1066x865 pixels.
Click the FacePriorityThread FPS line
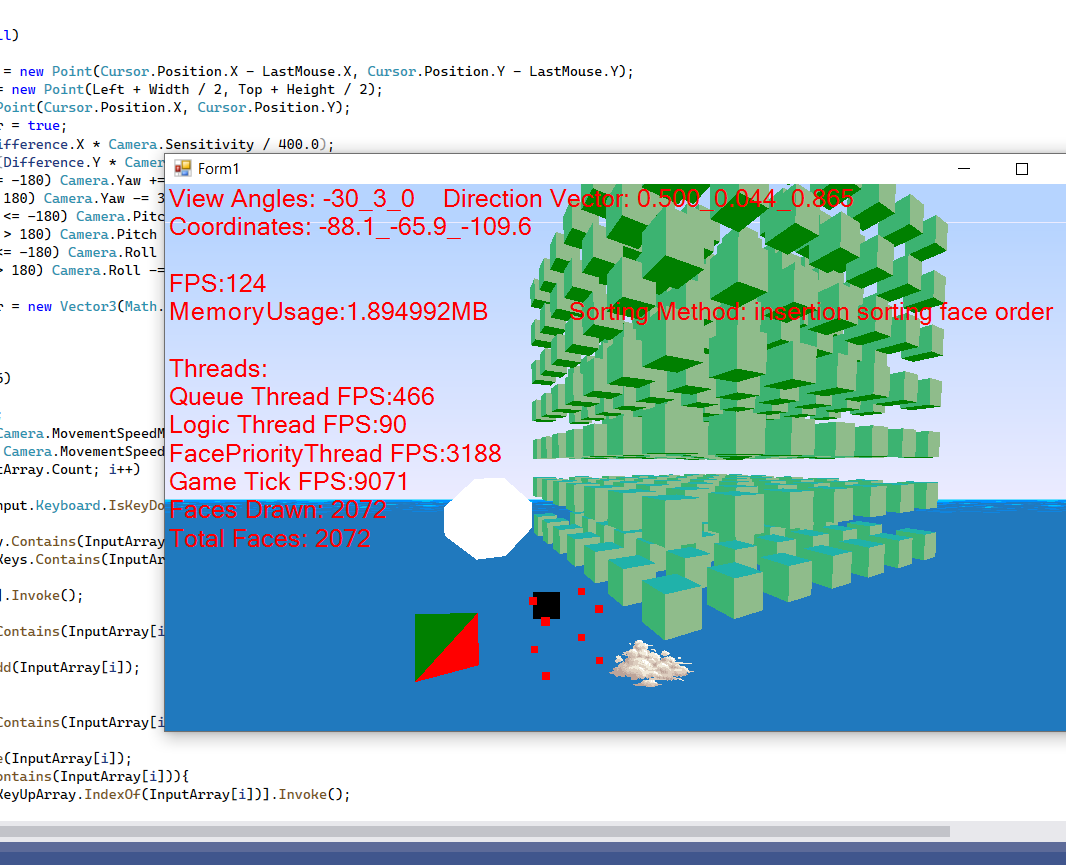(x=334, y=454)
